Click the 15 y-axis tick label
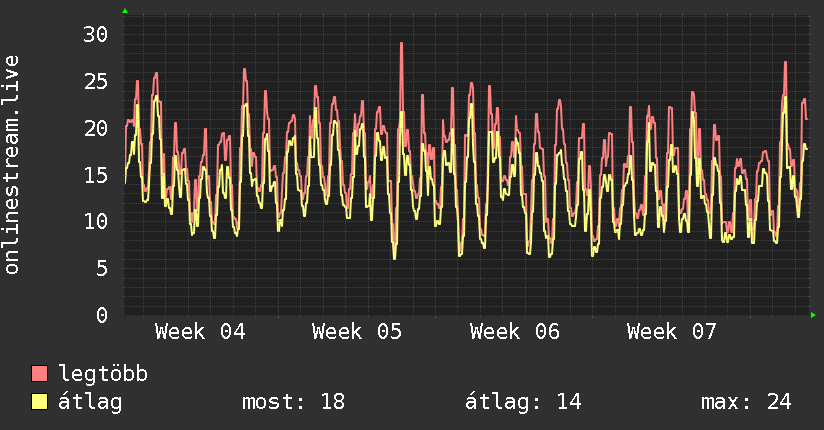This screenshot has height=430, width=824. pos(96,175)
